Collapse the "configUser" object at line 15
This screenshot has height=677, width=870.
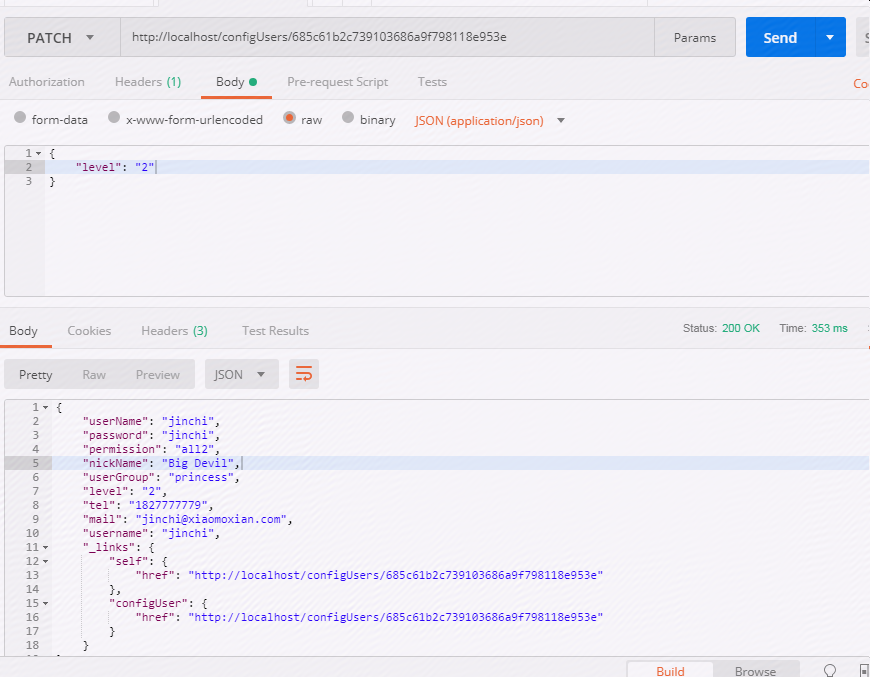[x=45, y=603]
